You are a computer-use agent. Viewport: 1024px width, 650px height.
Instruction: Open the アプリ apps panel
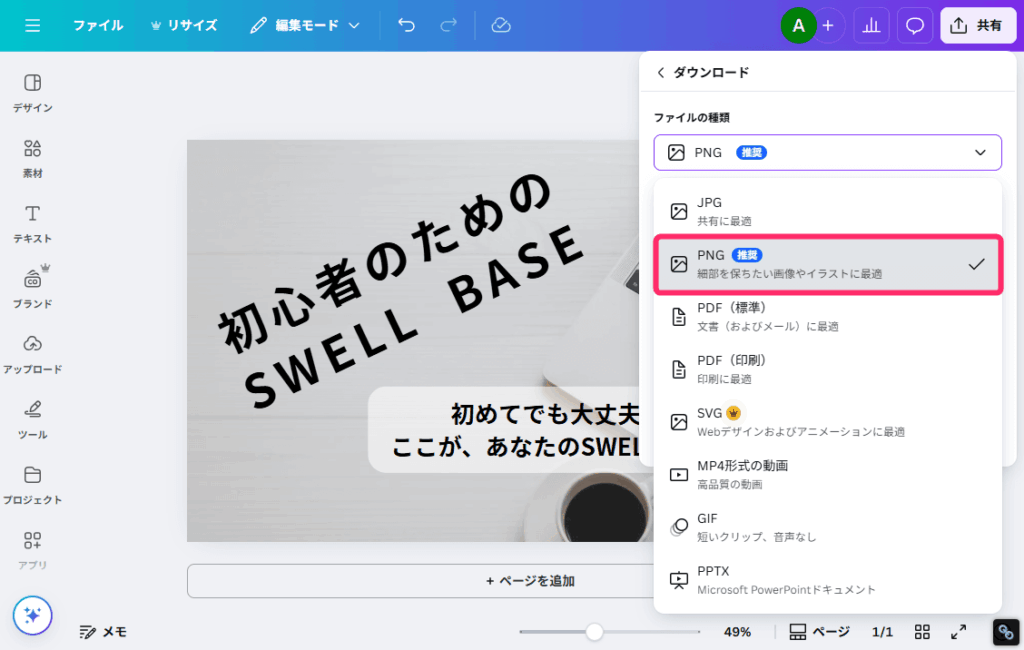click(x=33, y=551)
